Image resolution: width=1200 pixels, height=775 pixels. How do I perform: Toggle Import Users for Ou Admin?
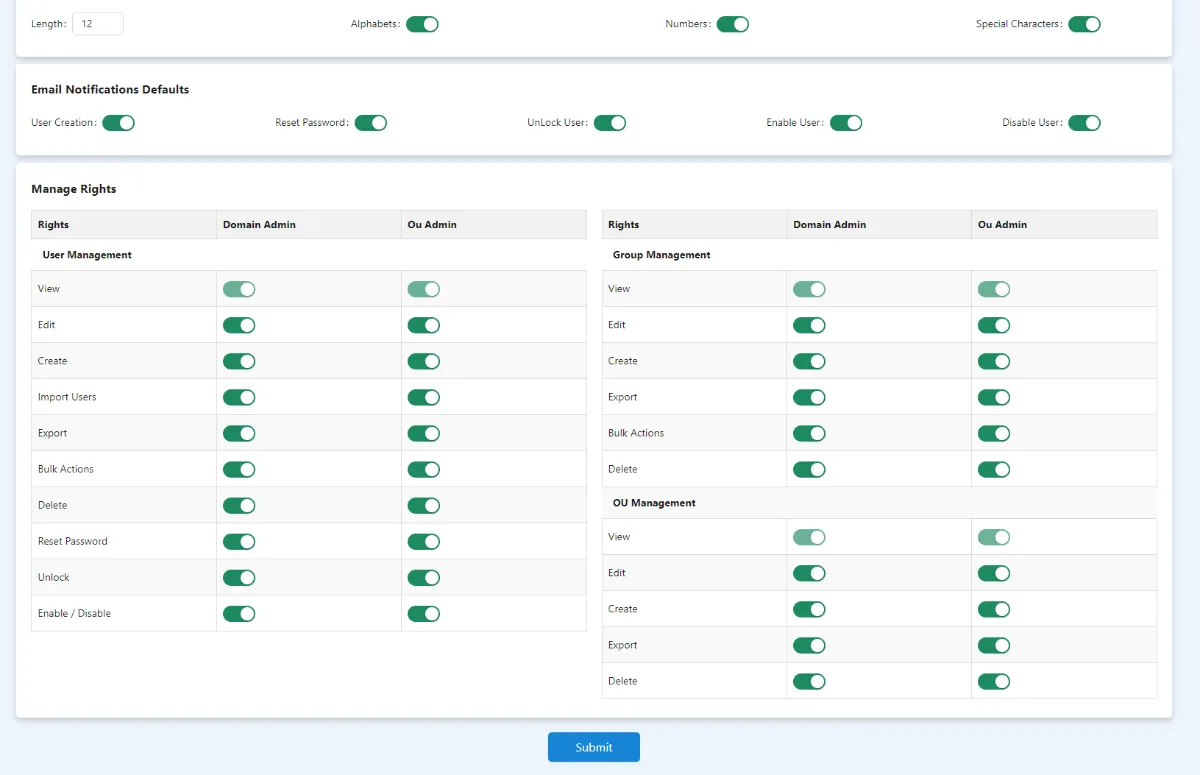(x=424, y=397)
